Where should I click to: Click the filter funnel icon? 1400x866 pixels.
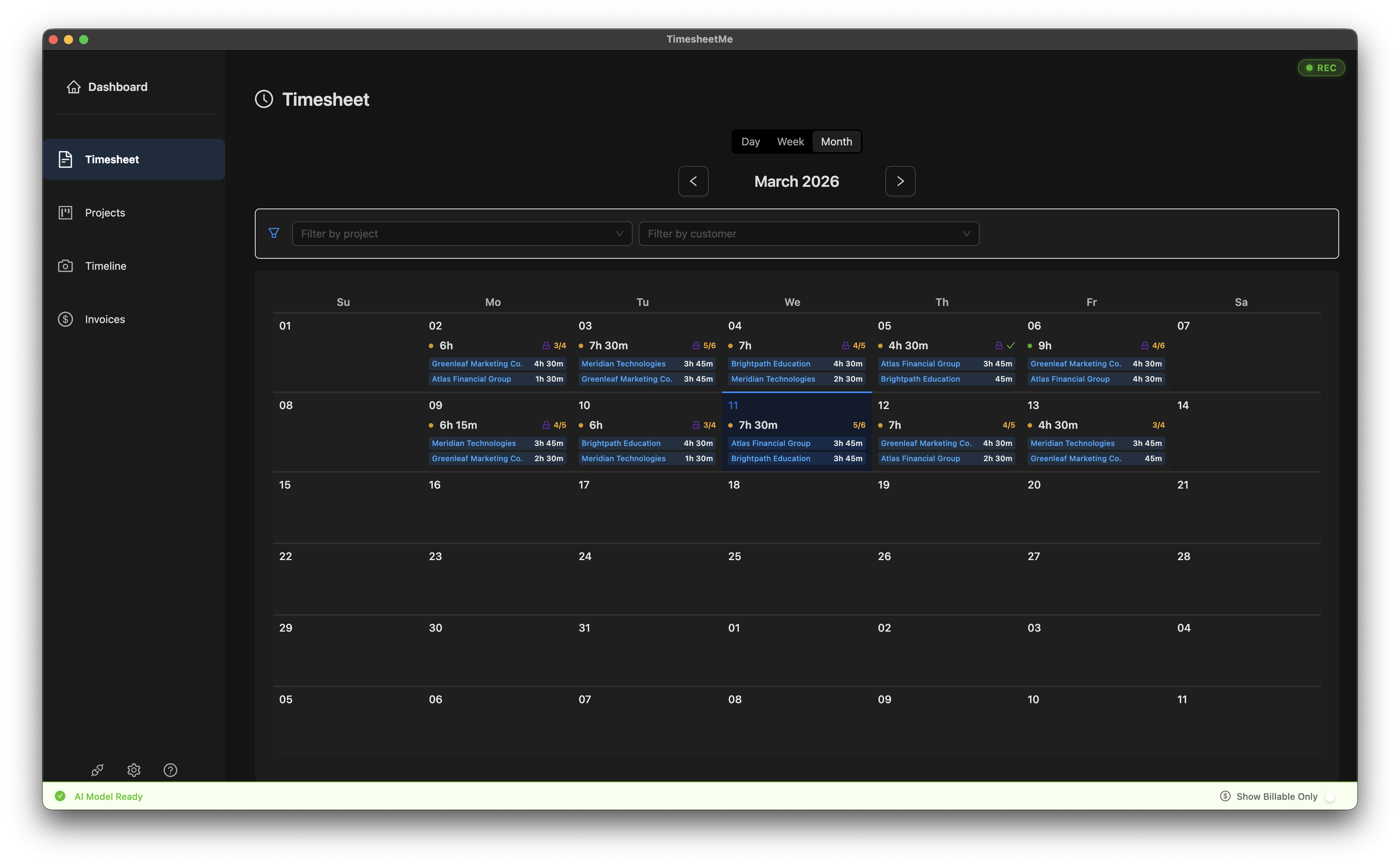(274, 233)
